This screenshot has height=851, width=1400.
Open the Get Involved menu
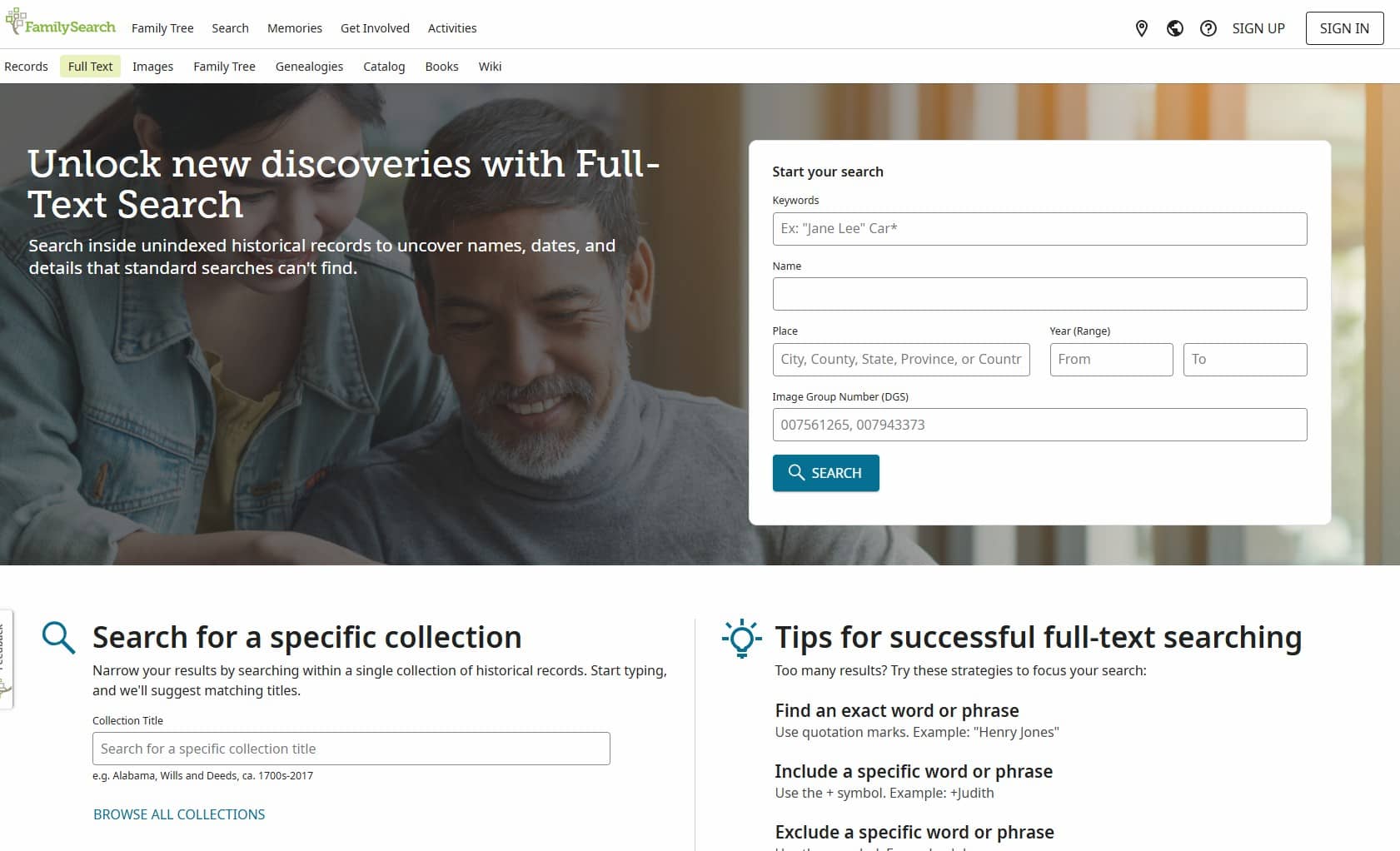(375, 28)
